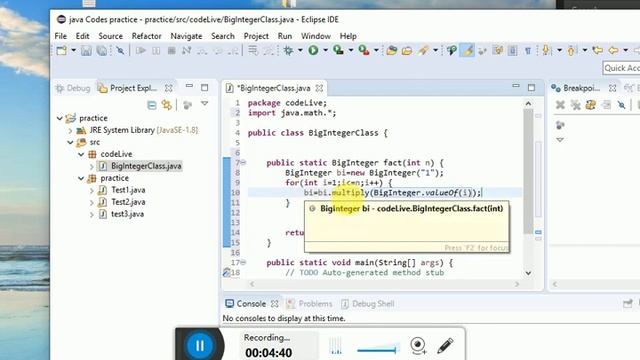Open the Edit menu

(x=82, y=36)
